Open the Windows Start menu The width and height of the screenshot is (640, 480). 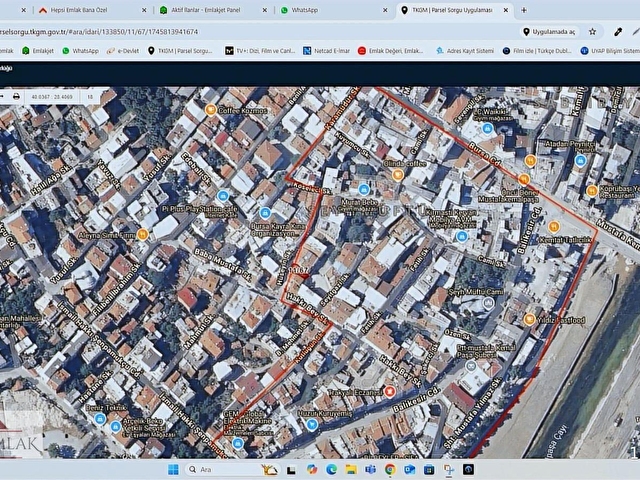[x=173, y=470]
